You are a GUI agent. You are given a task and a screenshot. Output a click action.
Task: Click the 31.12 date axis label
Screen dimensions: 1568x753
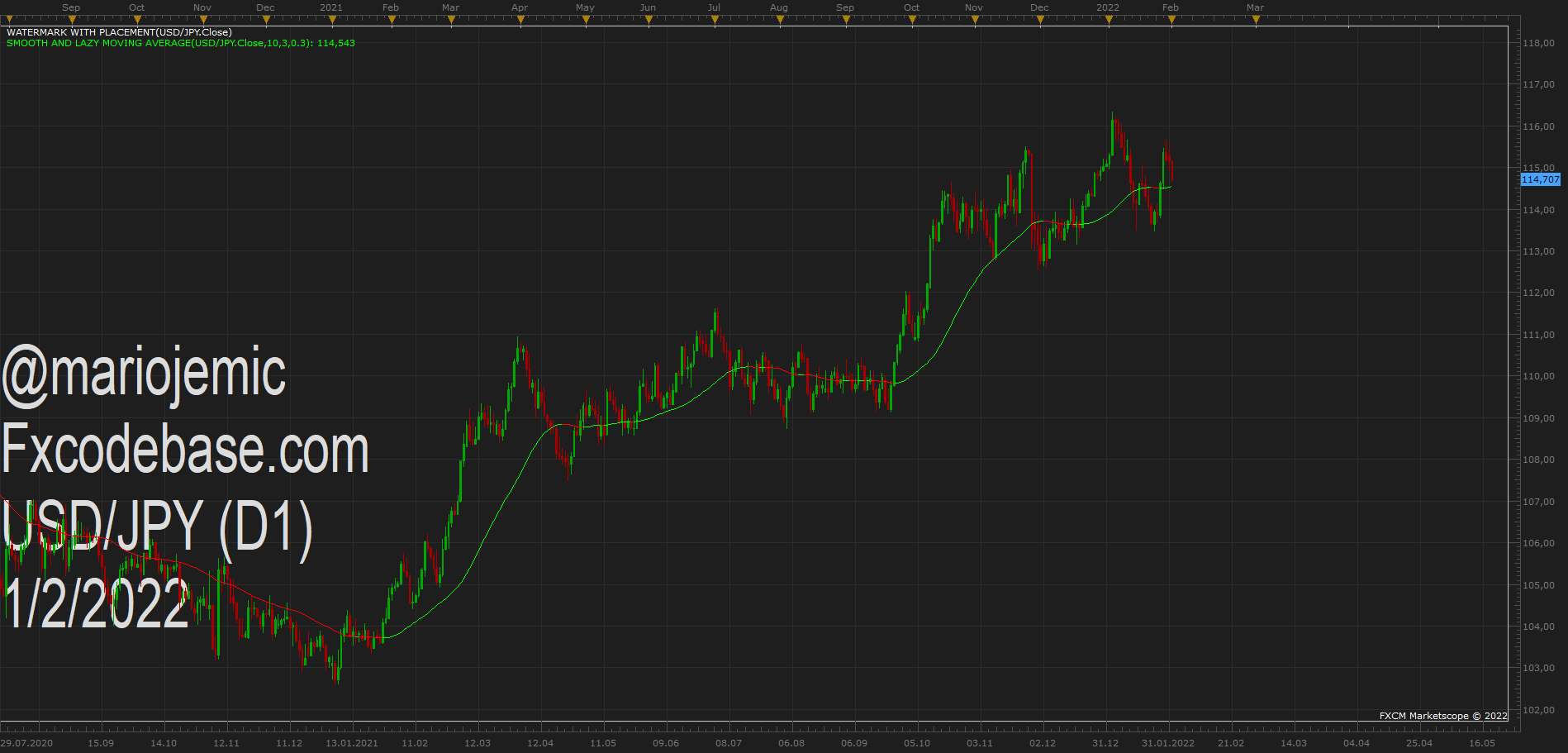1105,743
